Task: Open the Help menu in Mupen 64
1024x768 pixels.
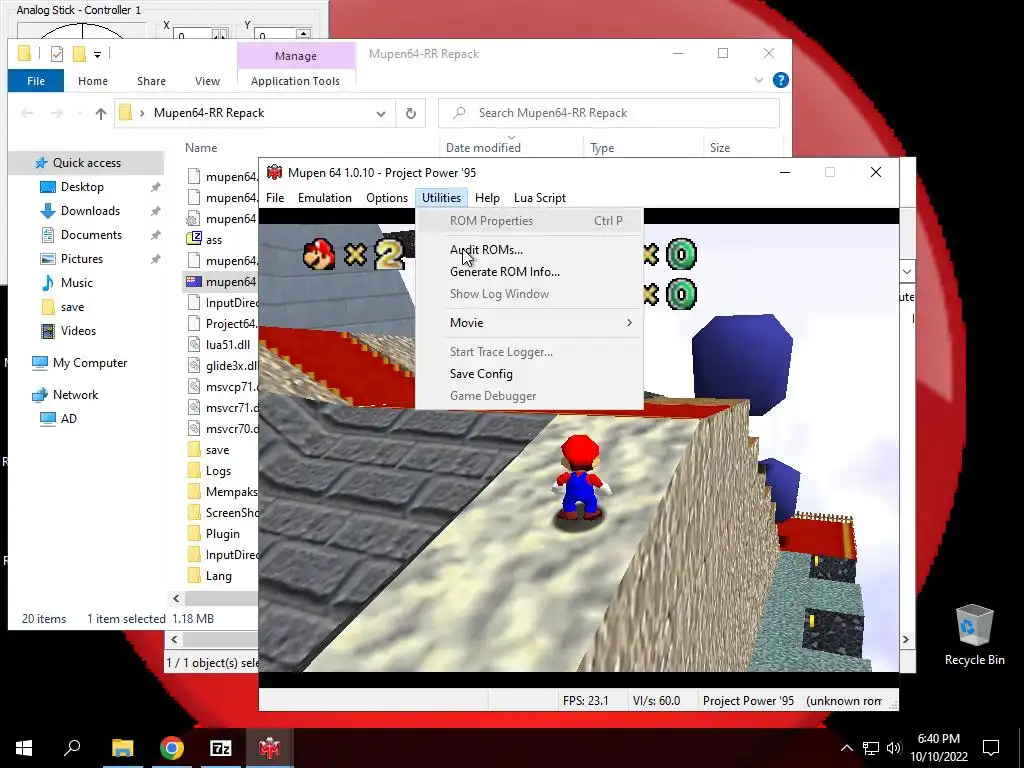Action: [487, 198]
